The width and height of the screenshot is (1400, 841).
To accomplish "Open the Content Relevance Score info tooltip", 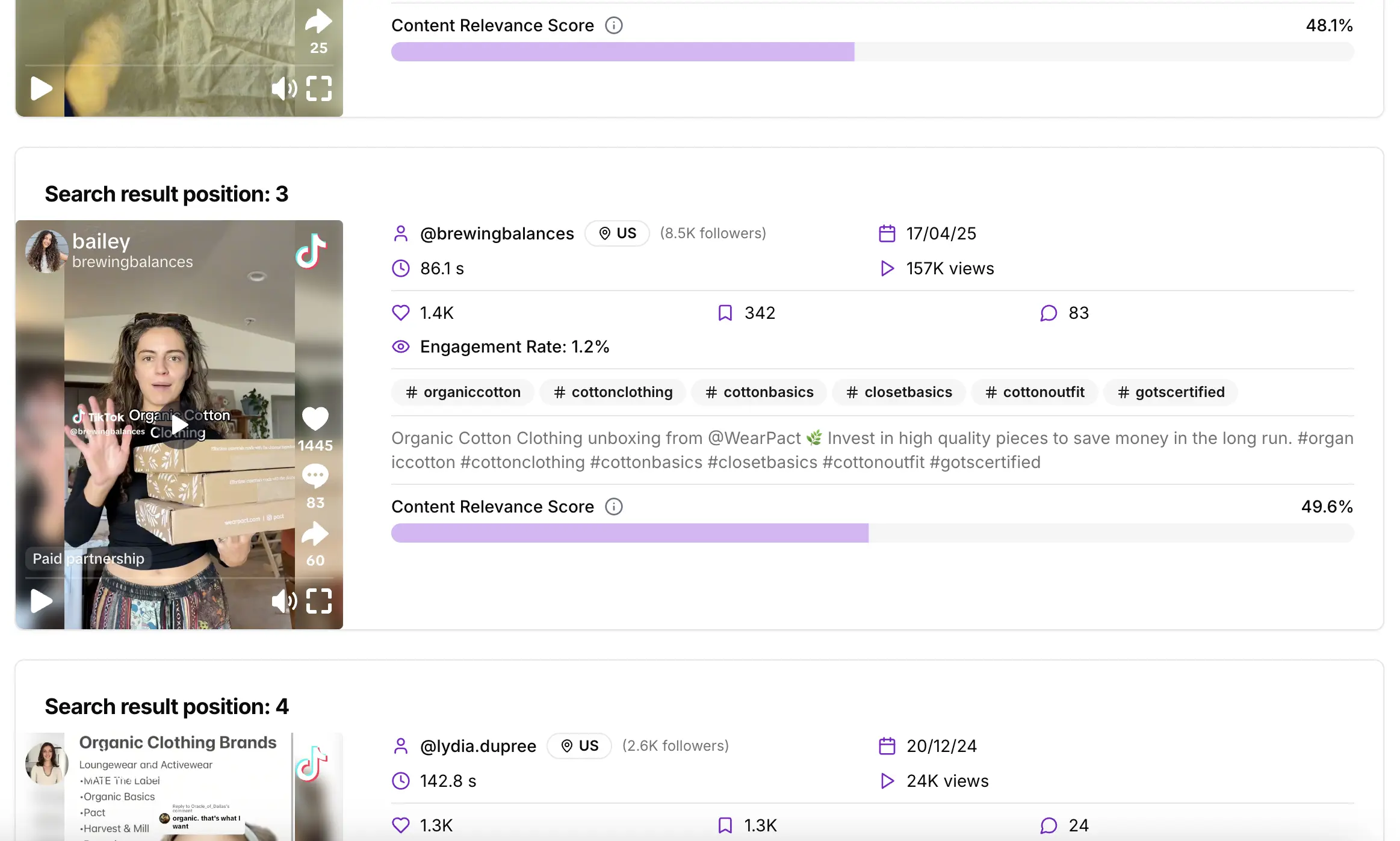I will click(613, 507).
